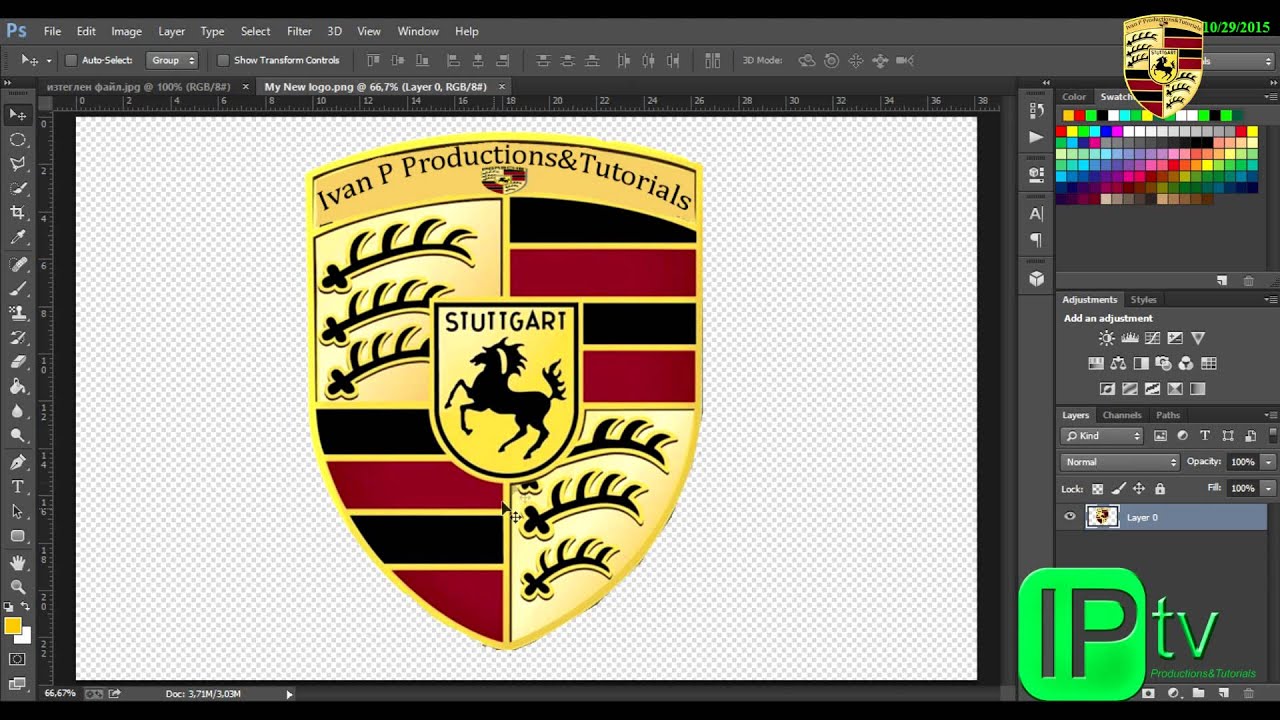Image resolution: width=1280 pixels, height=720 pixels.
Task: Open the Filter menu
Action: [299, 31]
